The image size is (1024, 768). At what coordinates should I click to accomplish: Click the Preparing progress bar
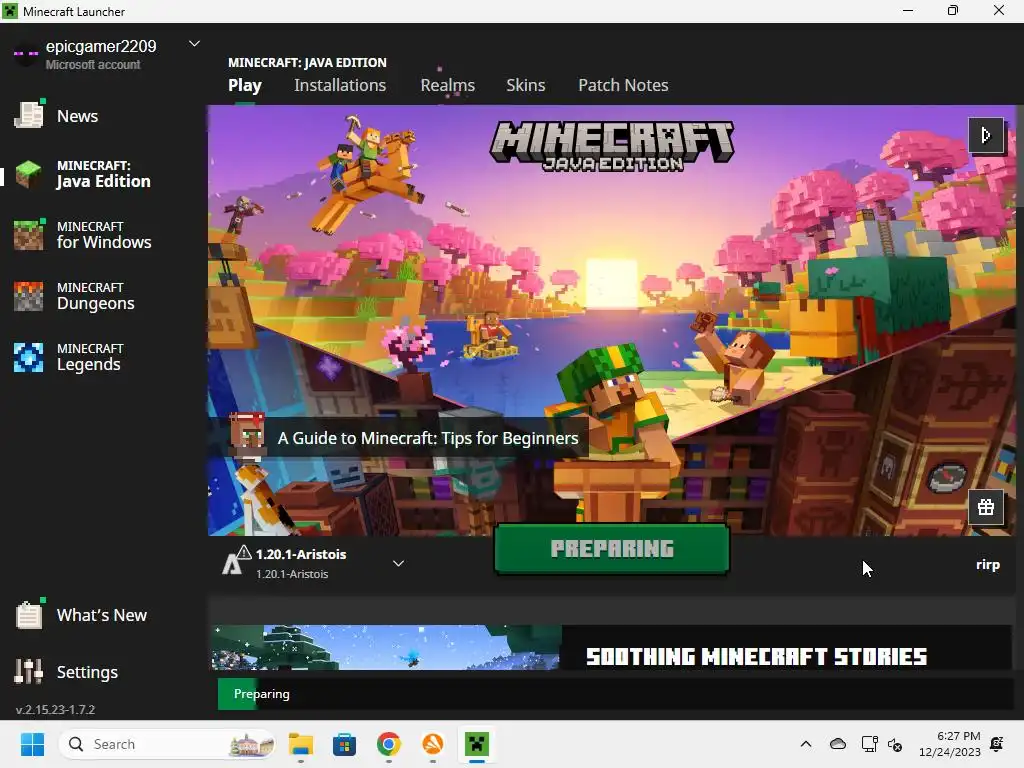pyautogui.click(x=615, y=694)
